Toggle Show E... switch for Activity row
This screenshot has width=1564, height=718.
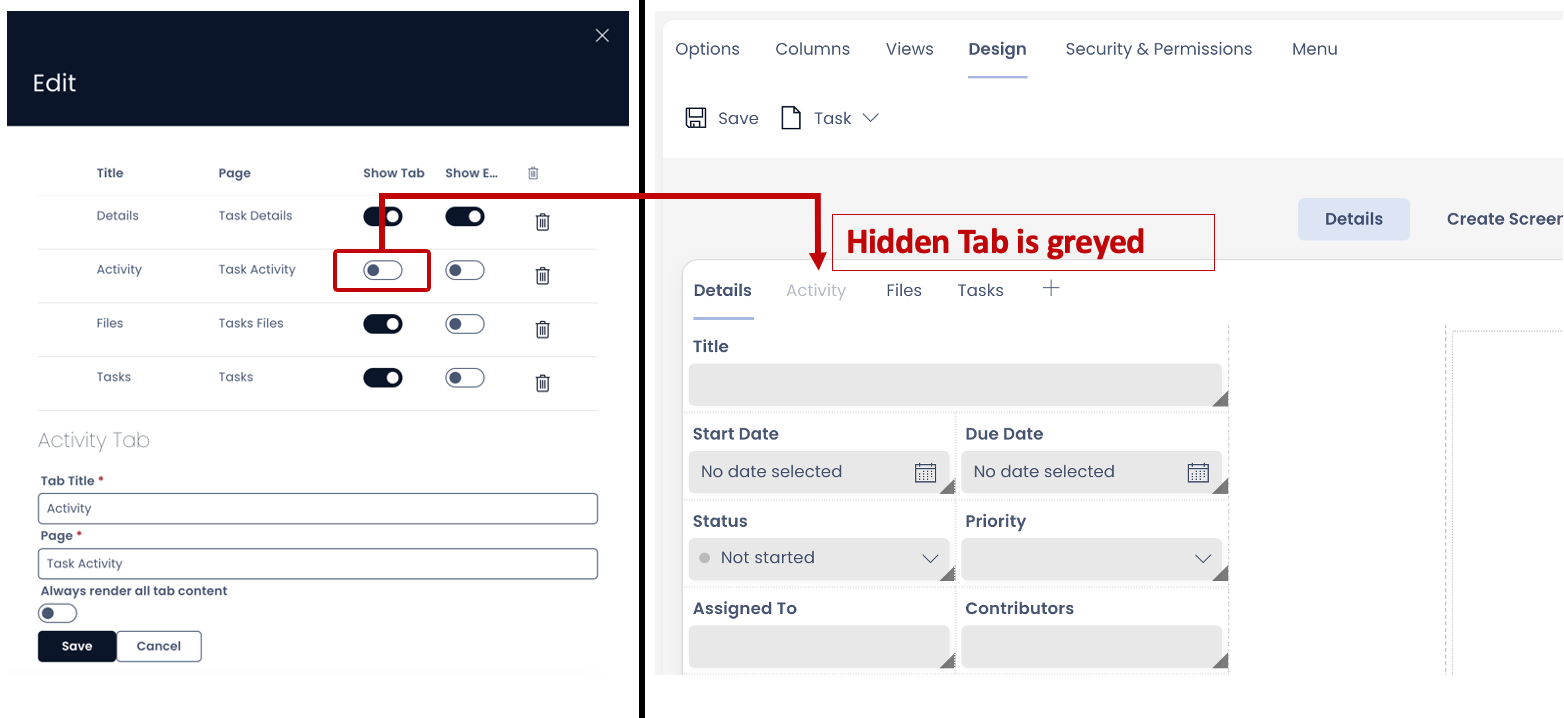pyautogui.click(x=465, y=270)
